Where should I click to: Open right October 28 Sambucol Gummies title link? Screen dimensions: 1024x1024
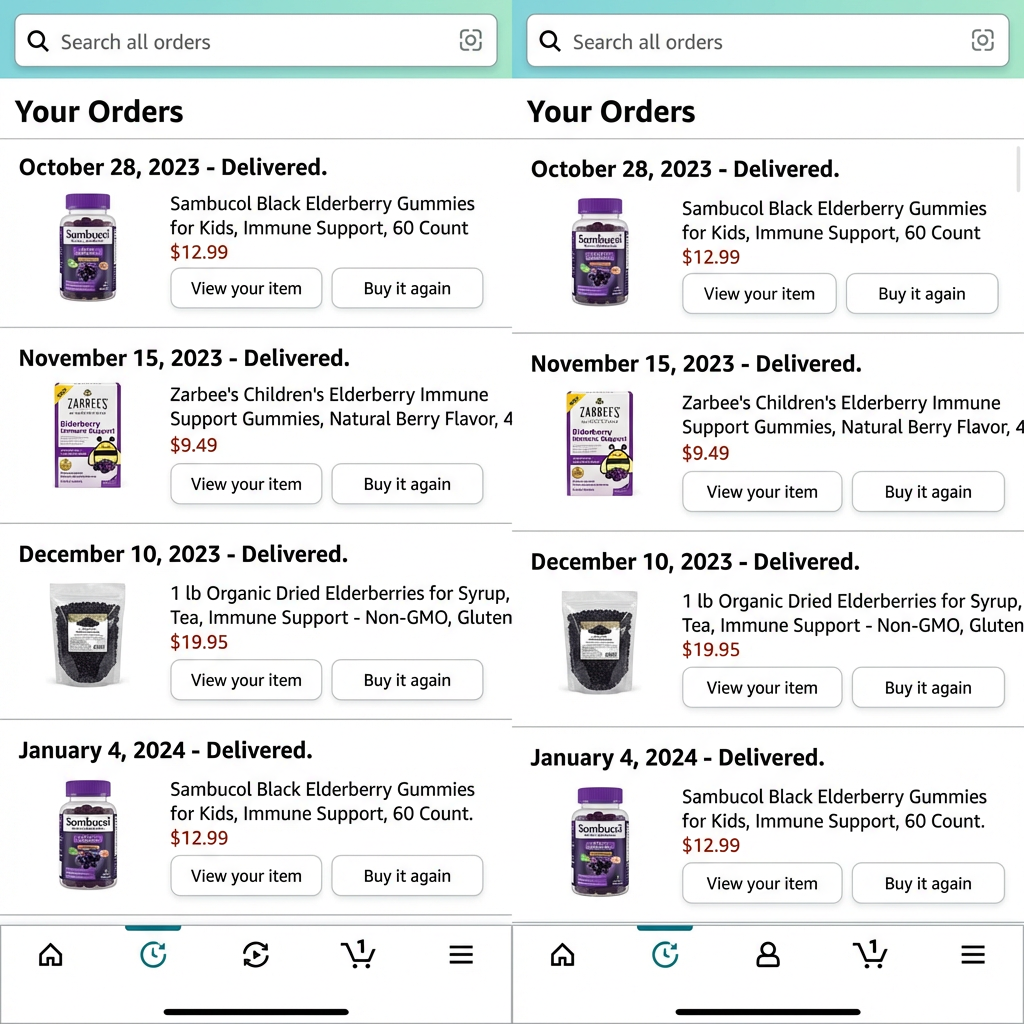tap(834, 221)
